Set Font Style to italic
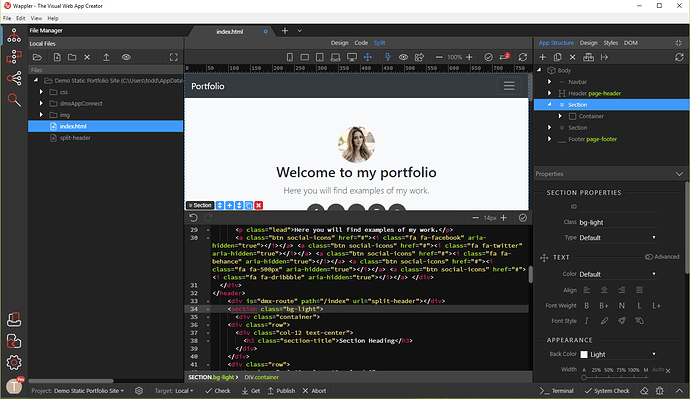 (x=587, y=321)
